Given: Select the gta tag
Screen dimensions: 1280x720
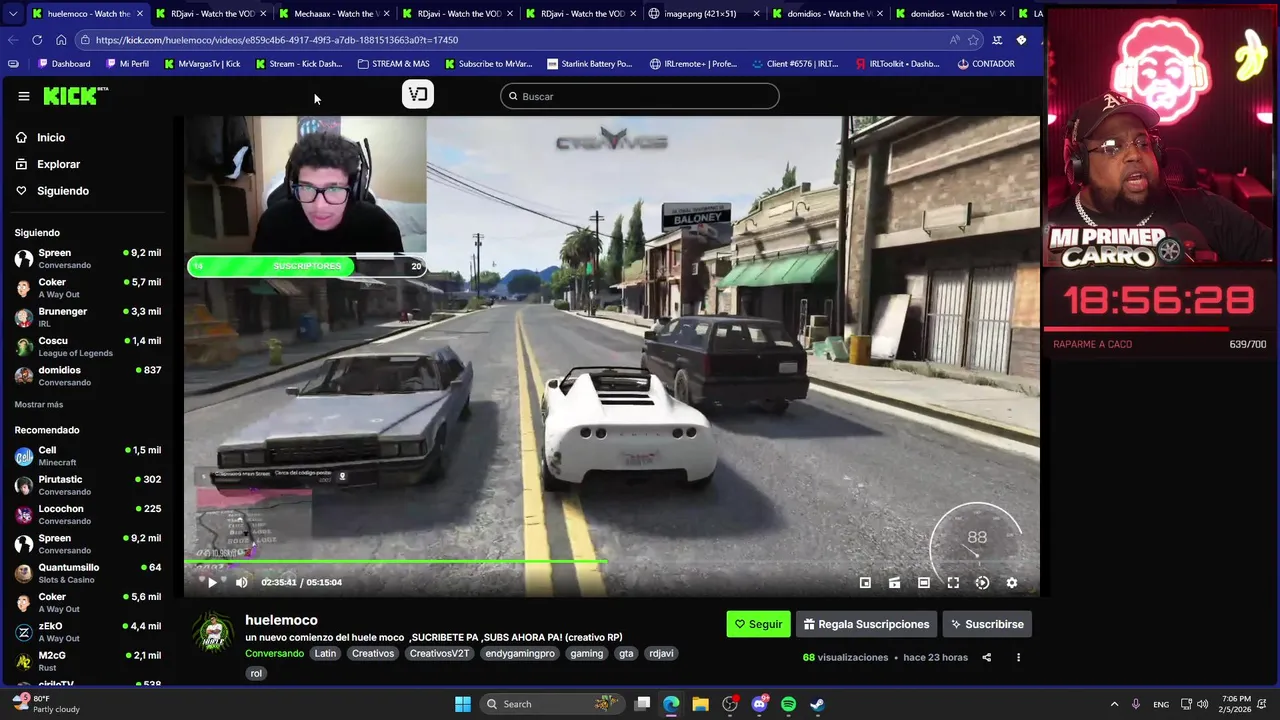Looking at the screenshot, I should [x=626, y=653].
